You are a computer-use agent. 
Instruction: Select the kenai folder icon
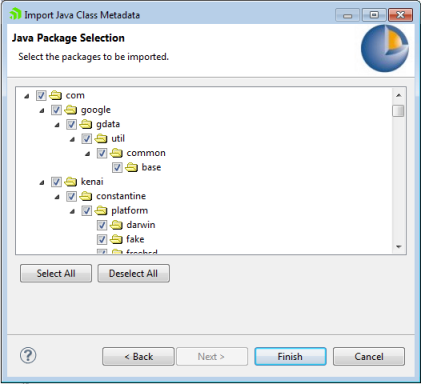(x=71, y=182)
